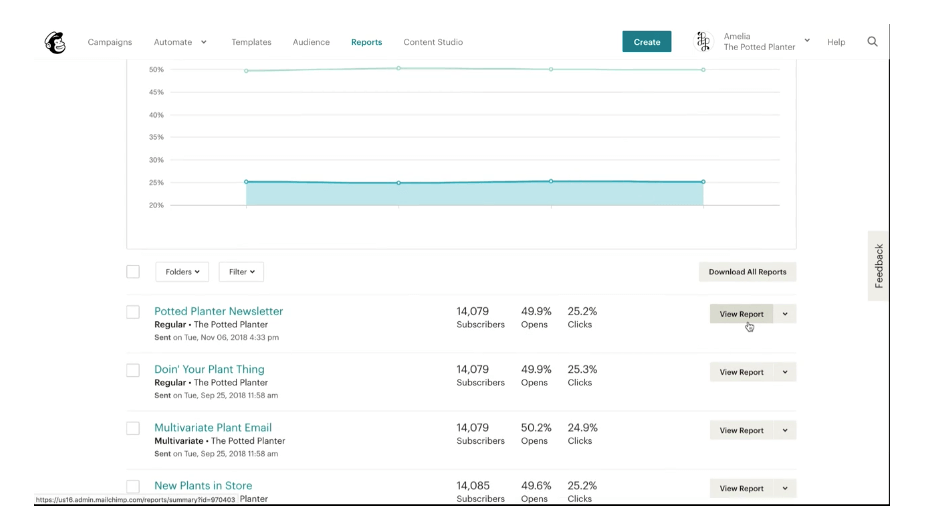The height and width of the screenshot is (527, 926).
Task: Expand the Amelia account dropdown arrow
Action: 807,41
